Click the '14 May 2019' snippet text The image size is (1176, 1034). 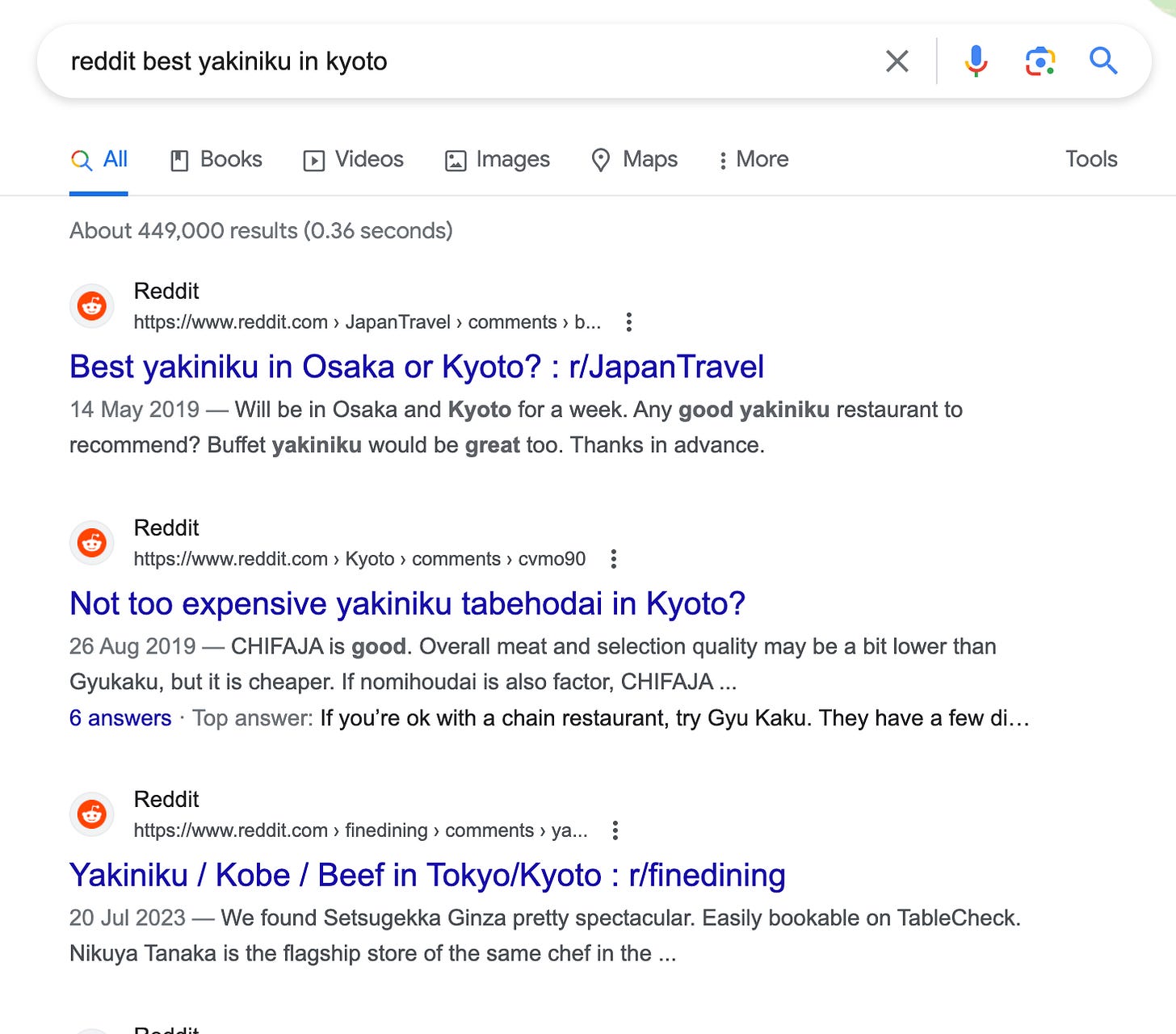click(516, 427)
